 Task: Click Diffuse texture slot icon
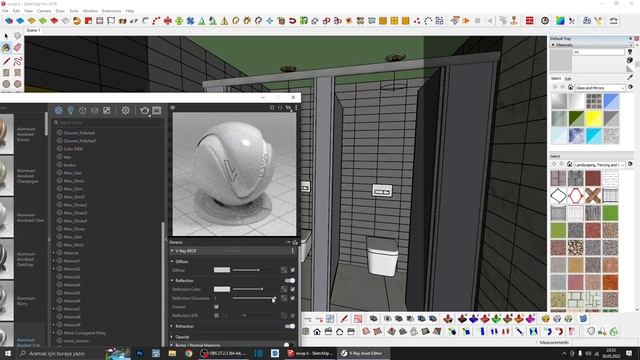pyautogui.click(x=284, y=270)
